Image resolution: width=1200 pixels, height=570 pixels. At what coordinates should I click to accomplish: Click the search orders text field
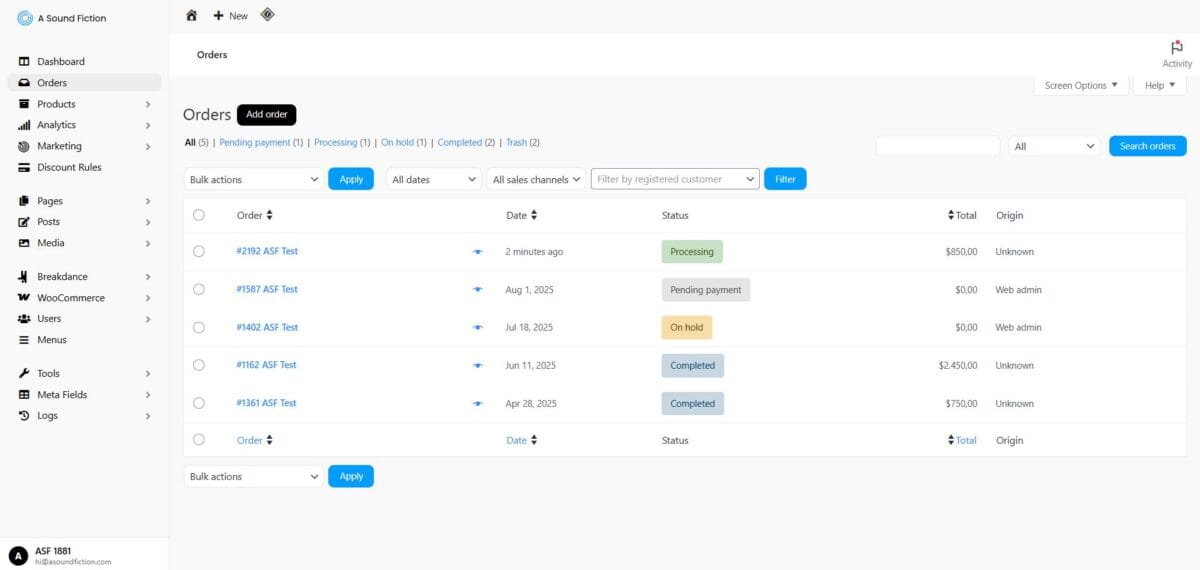pos(937,146)
